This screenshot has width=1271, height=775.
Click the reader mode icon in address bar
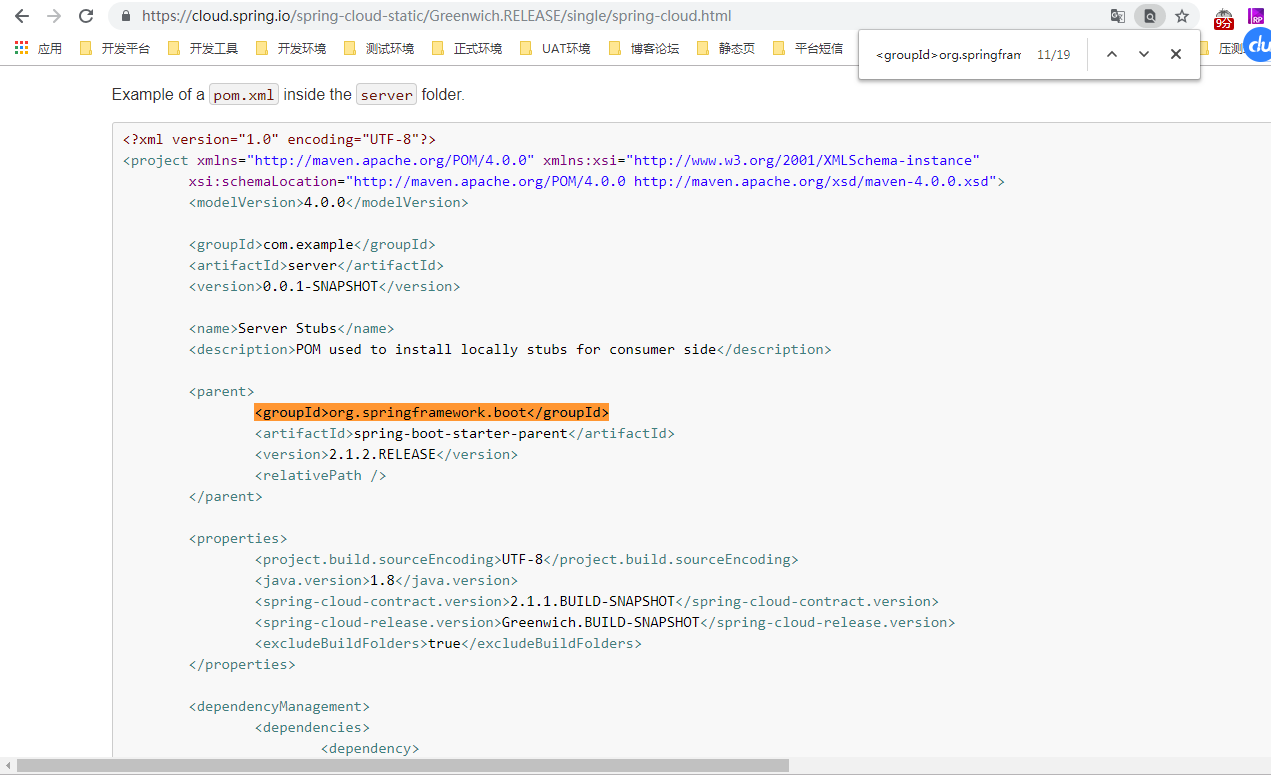click(1150, 16)
